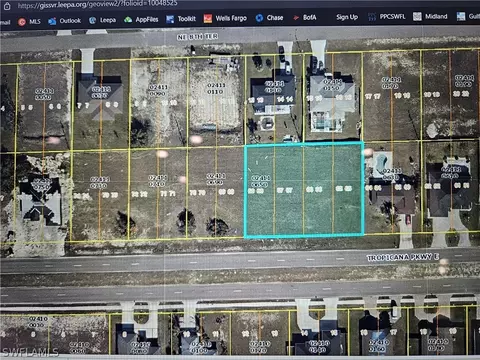Click the site info lock icon

point(7,6)
